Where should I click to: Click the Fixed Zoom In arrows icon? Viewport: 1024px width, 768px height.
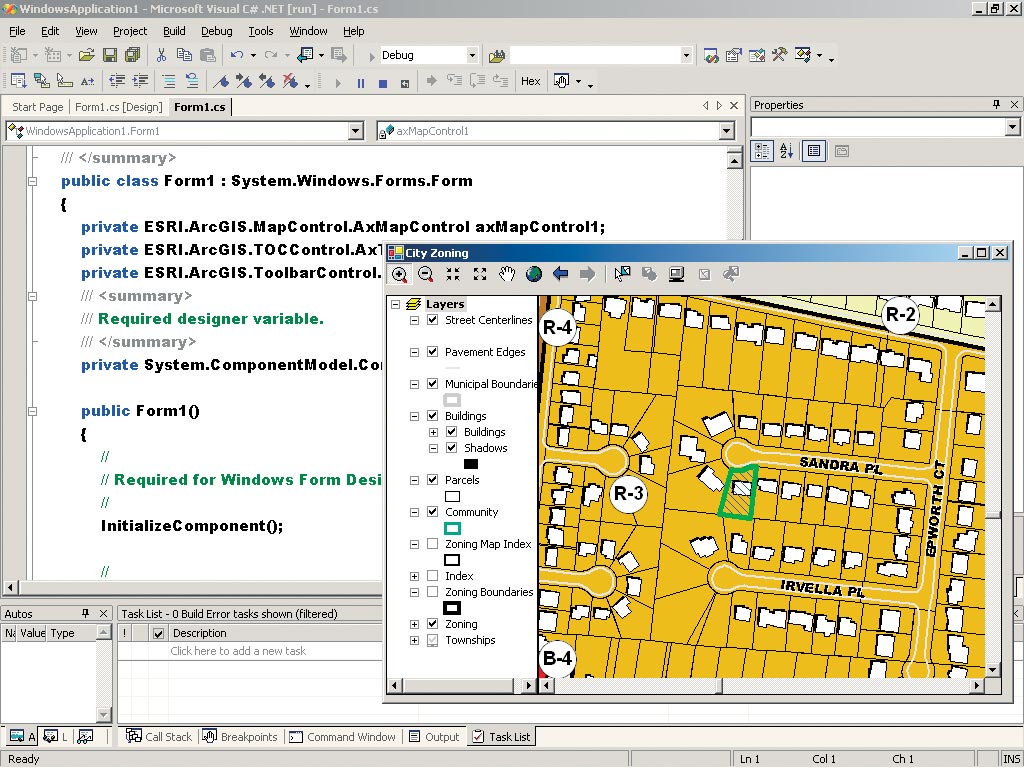[x=453, y=274]
